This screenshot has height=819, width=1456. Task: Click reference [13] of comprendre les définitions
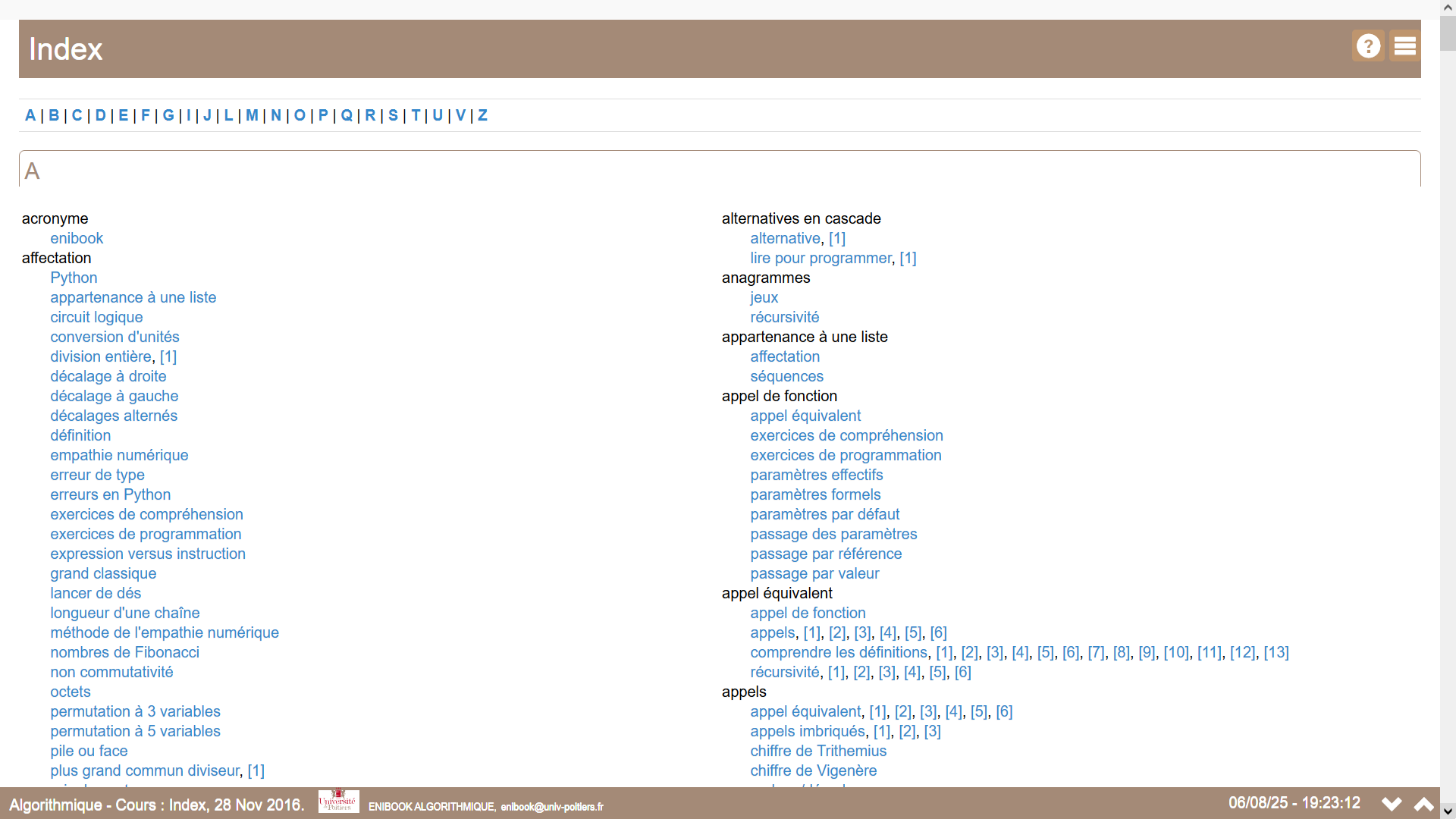click(x=1276, y=652)
